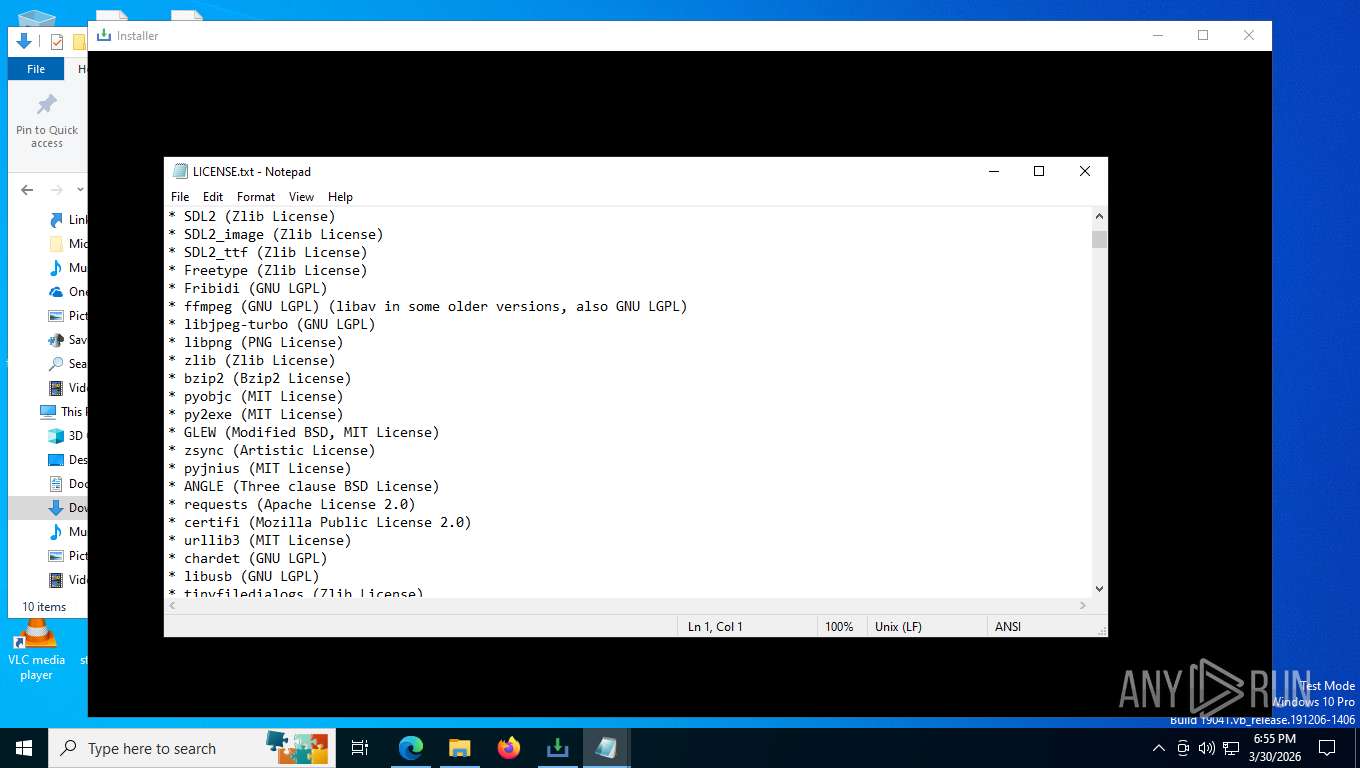
Task: Click the 'bzip2 (Bzip2 License)' line
Action: tap(260, 378)
